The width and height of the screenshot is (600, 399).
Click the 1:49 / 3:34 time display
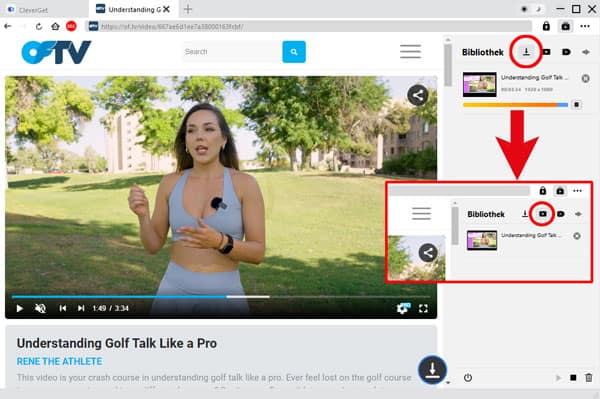(x=111, y=308)
